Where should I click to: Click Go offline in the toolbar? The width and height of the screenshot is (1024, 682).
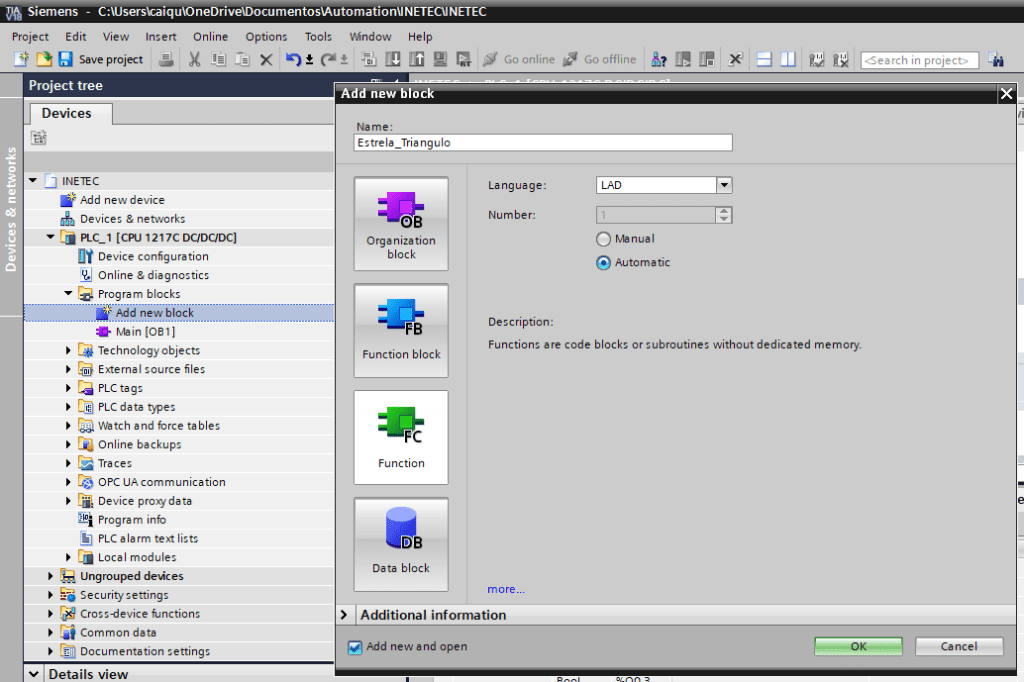pyautogui.click(x=600, y=59)
